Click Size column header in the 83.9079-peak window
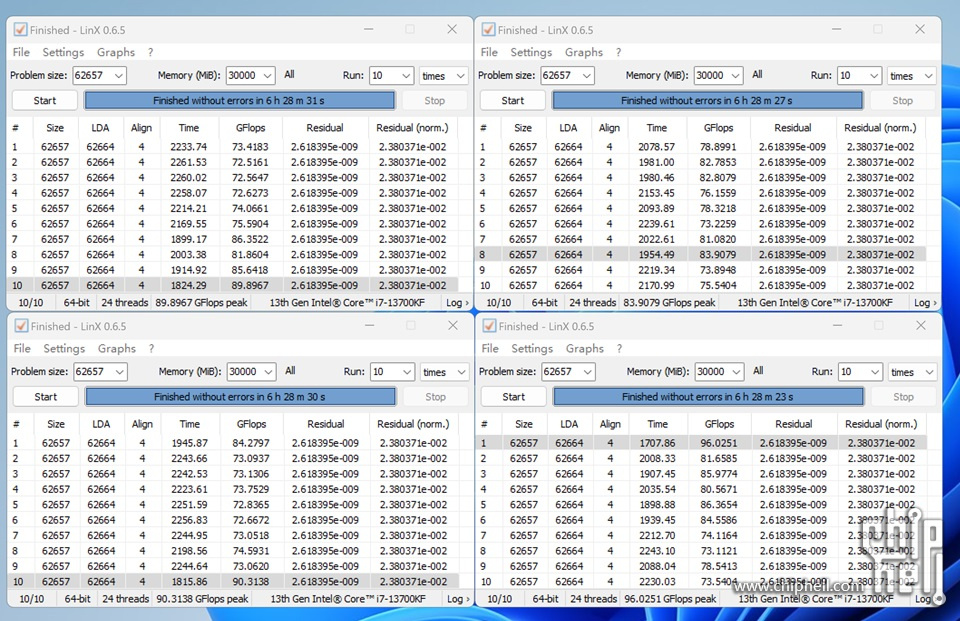This screenshot has height=621, width=960. tap(523, 128)
